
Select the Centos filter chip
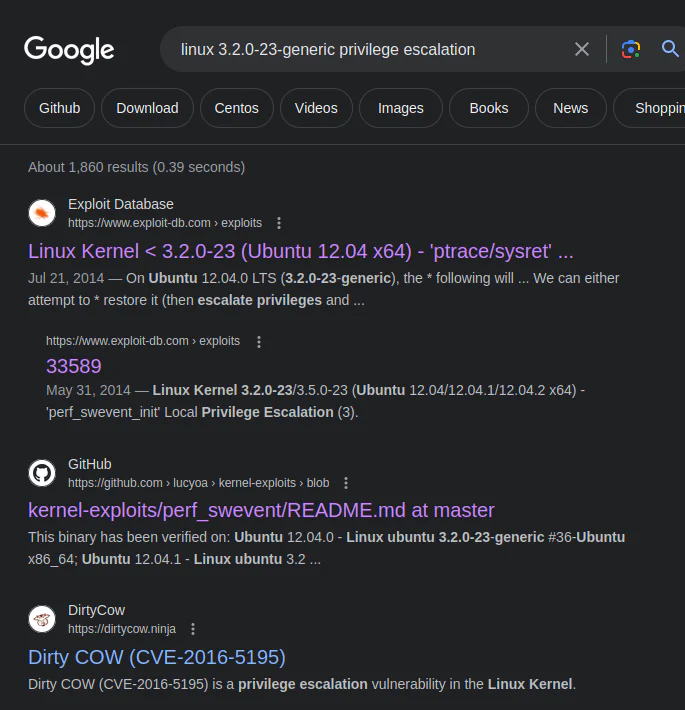(236, 108)
